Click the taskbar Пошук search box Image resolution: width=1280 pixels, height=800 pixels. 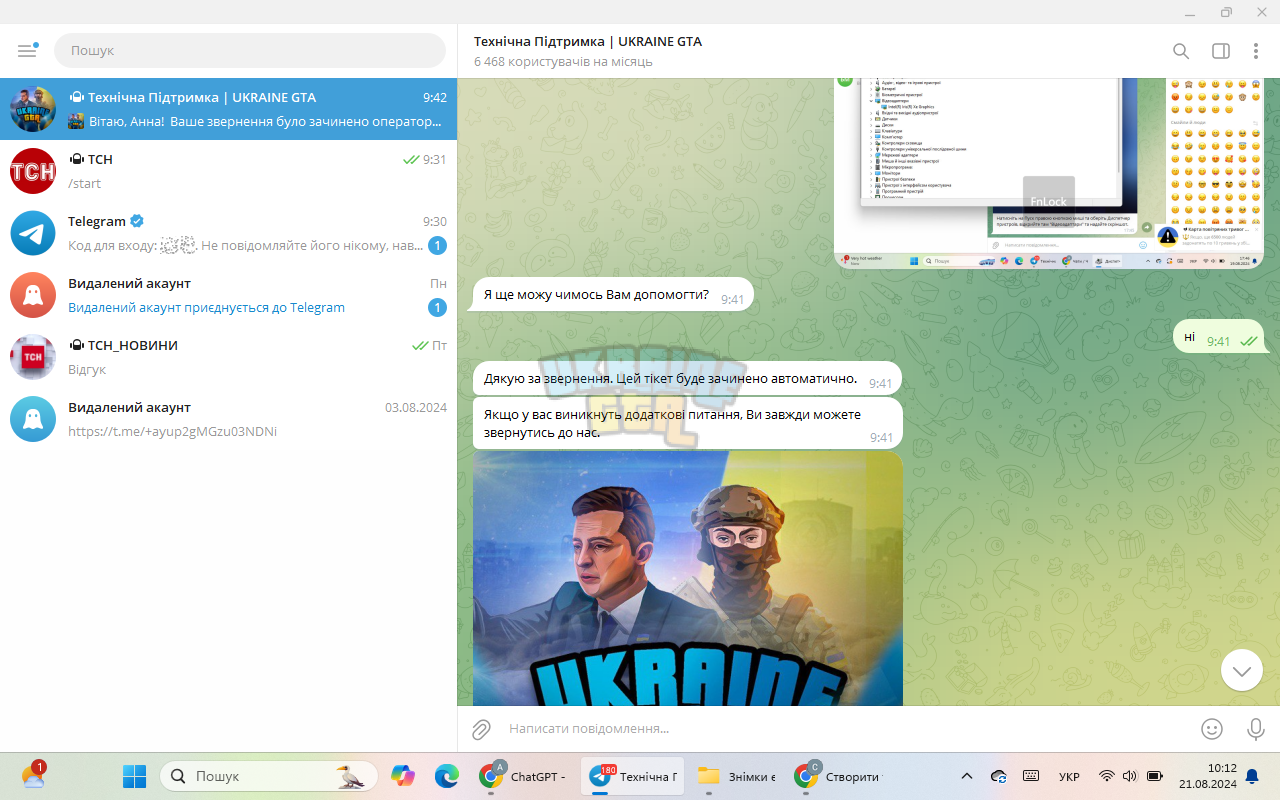[x=269, y=776]
